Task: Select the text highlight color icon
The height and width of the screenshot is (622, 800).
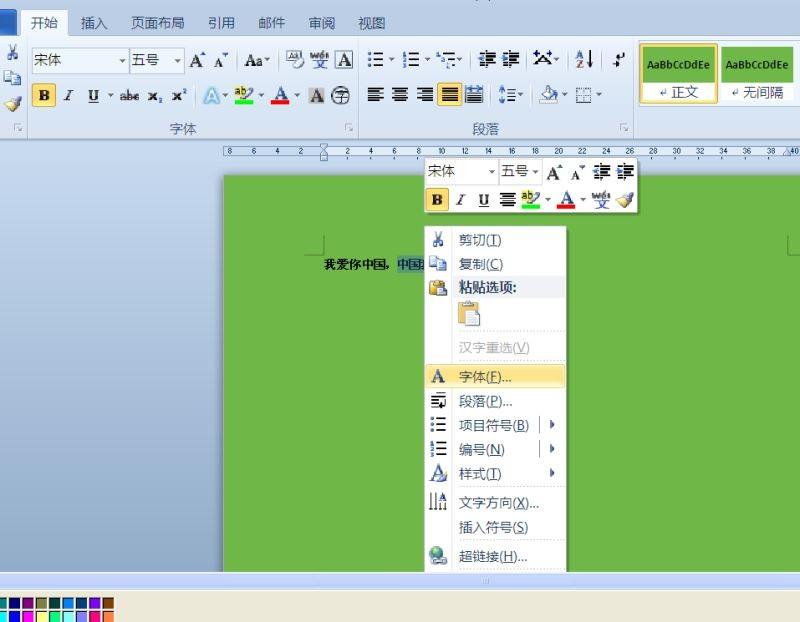Action: coord(241,95)
